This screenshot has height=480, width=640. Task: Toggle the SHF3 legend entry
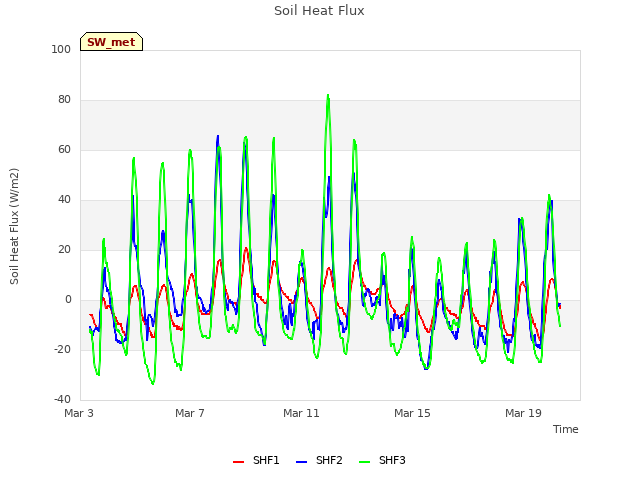[382, 460]
